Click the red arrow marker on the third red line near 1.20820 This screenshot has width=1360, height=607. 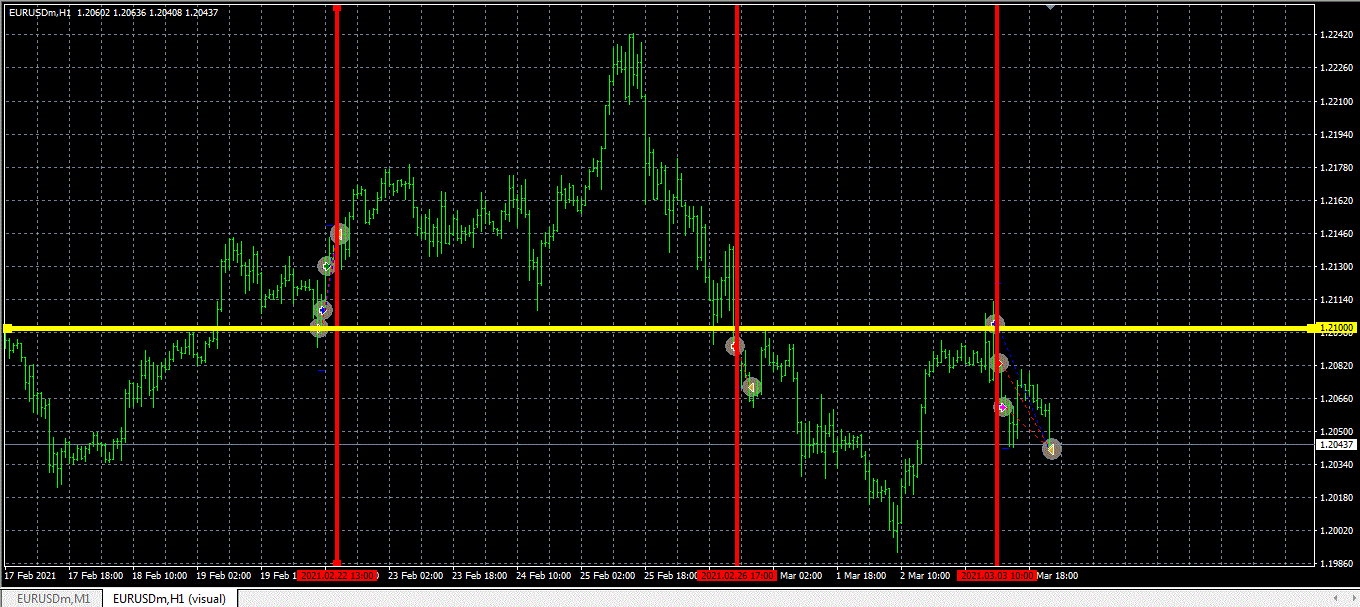[x=998, y=363]
